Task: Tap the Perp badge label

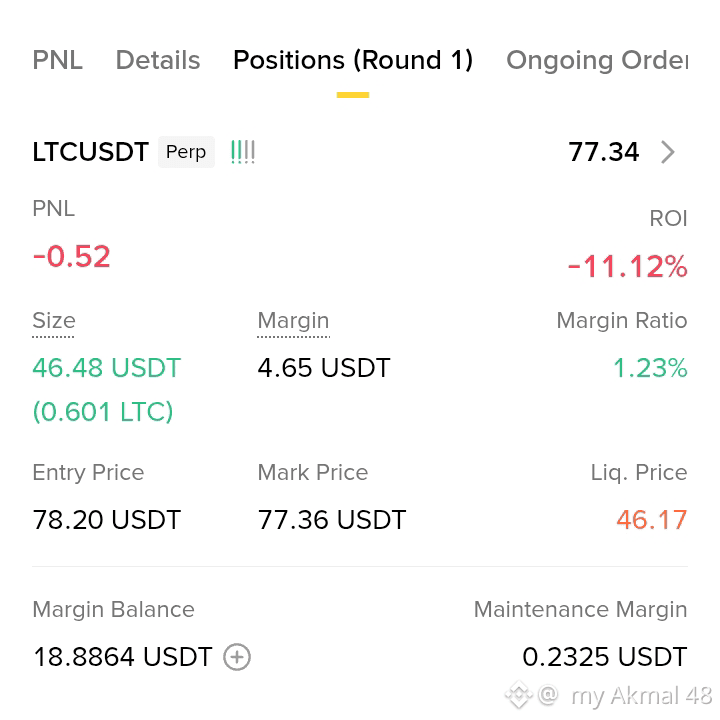Action: coord(186,152)
